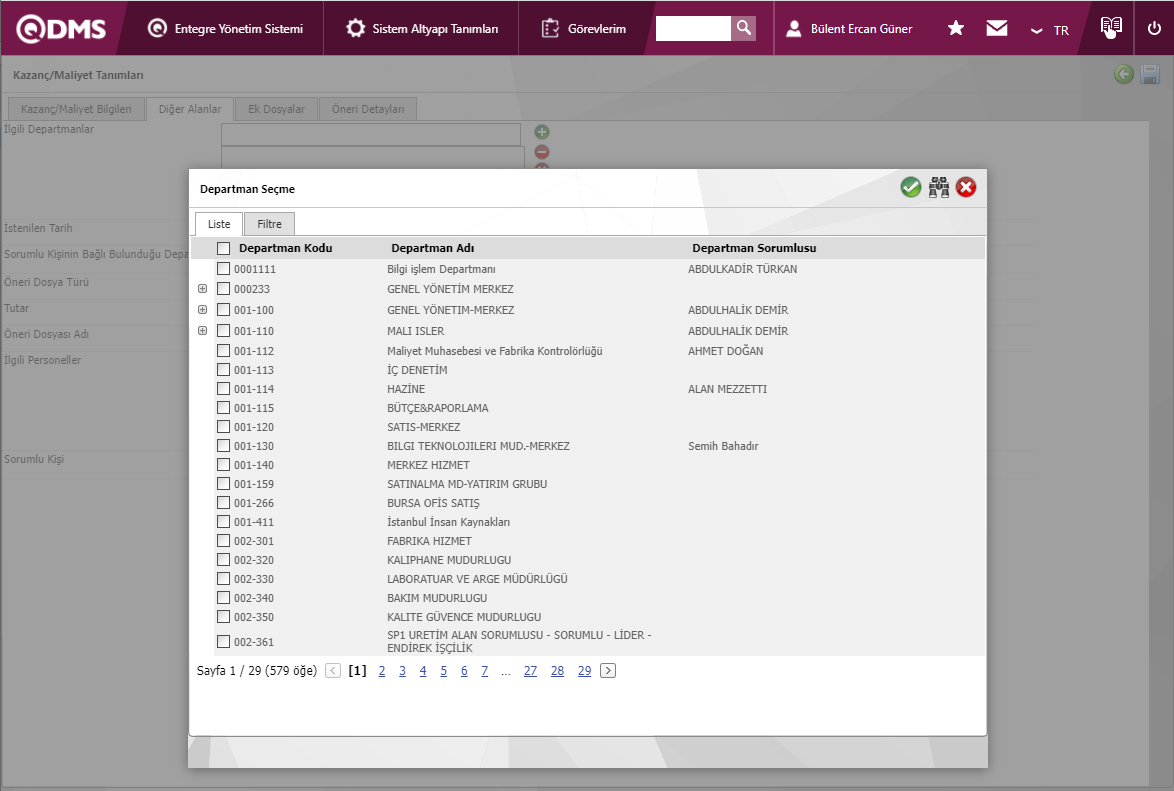Screen dimensions: 1174x791
Task: Check the 001-130 department checkbox
Action: click(x=223, y=445)
